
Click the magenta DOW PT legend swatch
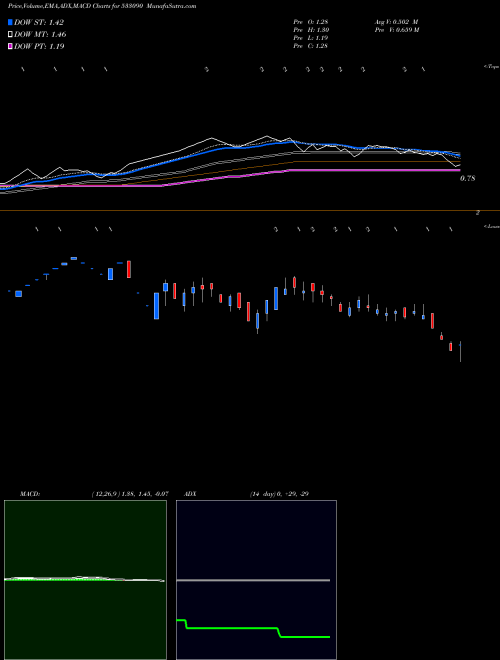pos(10,46)
